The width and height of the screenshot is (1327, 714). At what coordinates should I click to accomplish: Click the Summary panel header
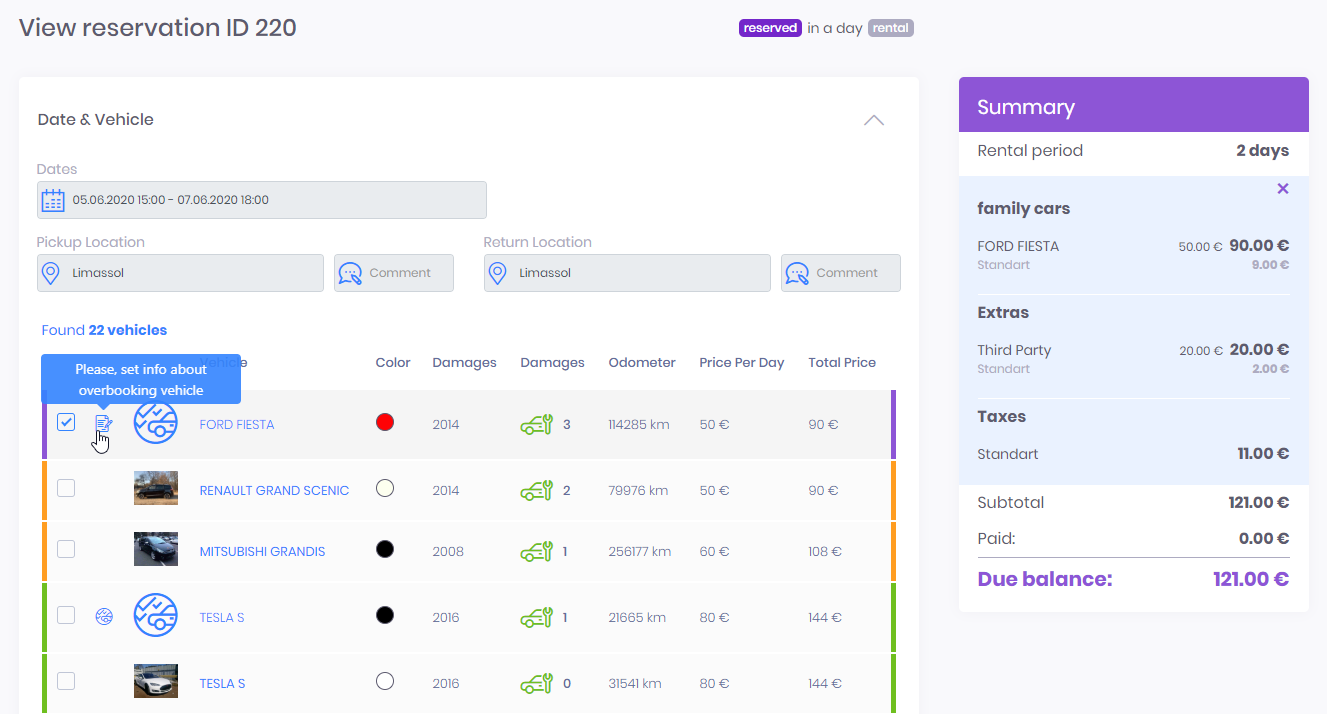(1134, 105)
